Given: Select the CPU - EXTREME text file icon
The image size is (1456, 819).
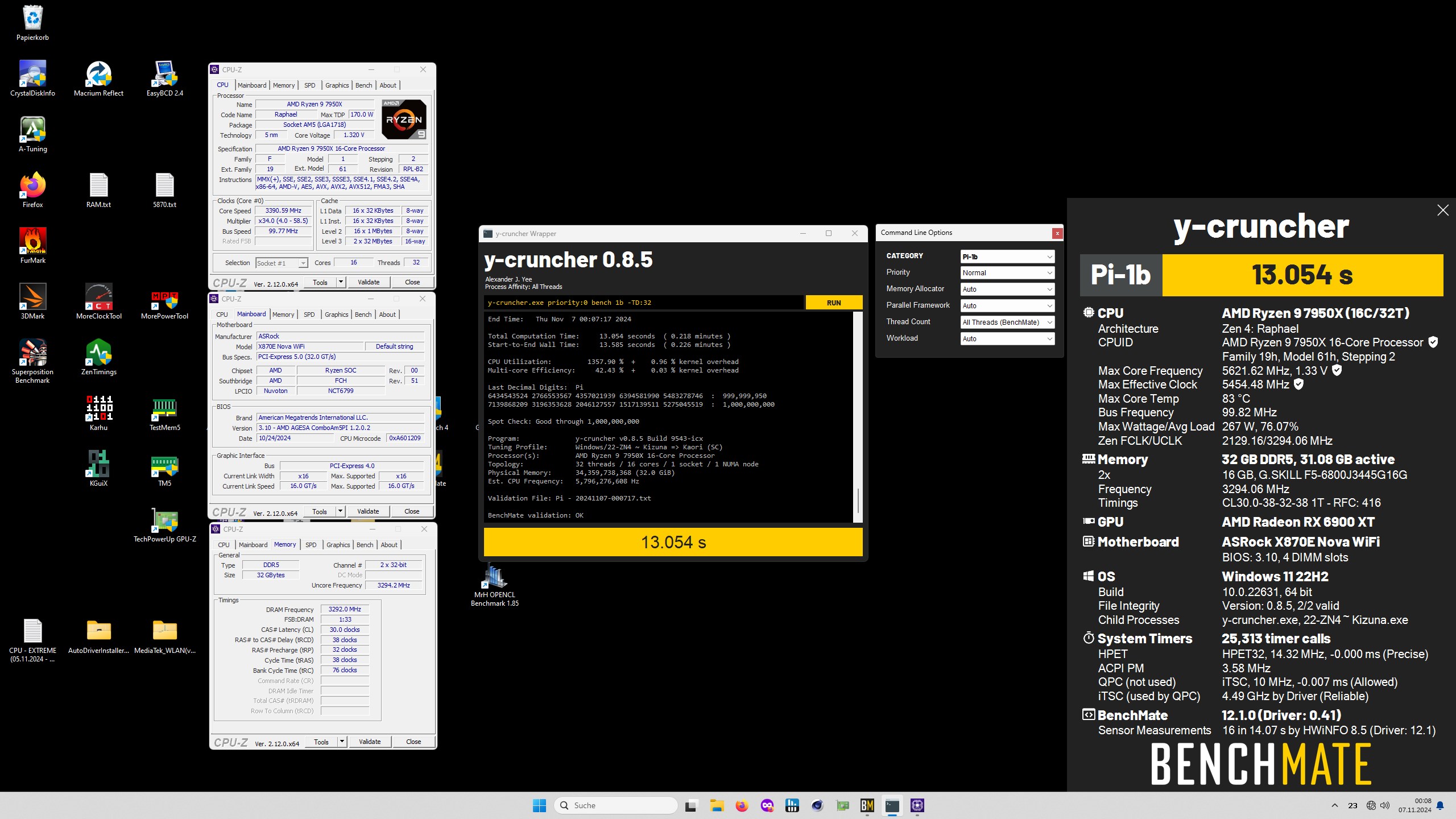Looking at the screenshot, I should (32, 641).
